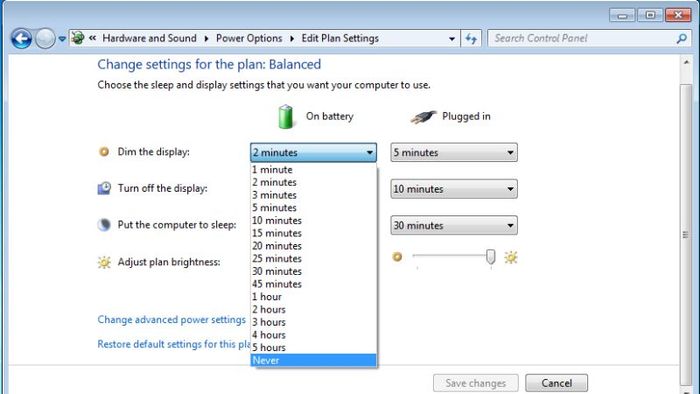
Task: Click the dim brightness icon left of slider
Action: point(397,257)
